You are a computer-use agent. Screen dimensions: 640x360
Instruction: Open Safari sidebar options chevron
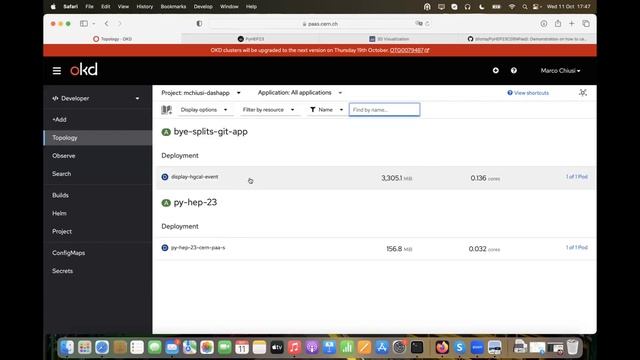click(x=94, y=24)
